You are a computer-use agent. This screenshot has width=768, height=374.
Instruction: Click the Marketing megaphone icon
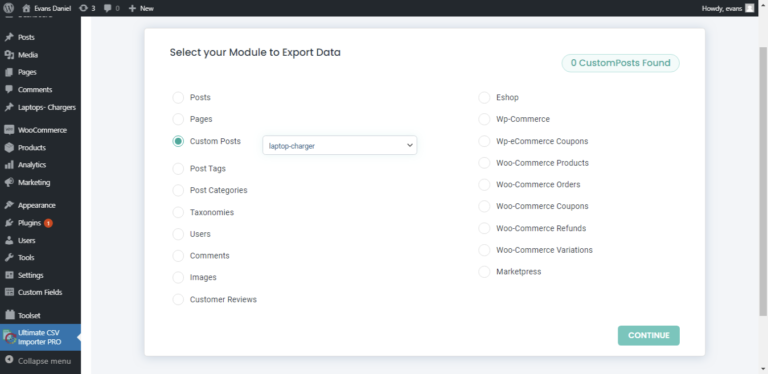[9, 183]
